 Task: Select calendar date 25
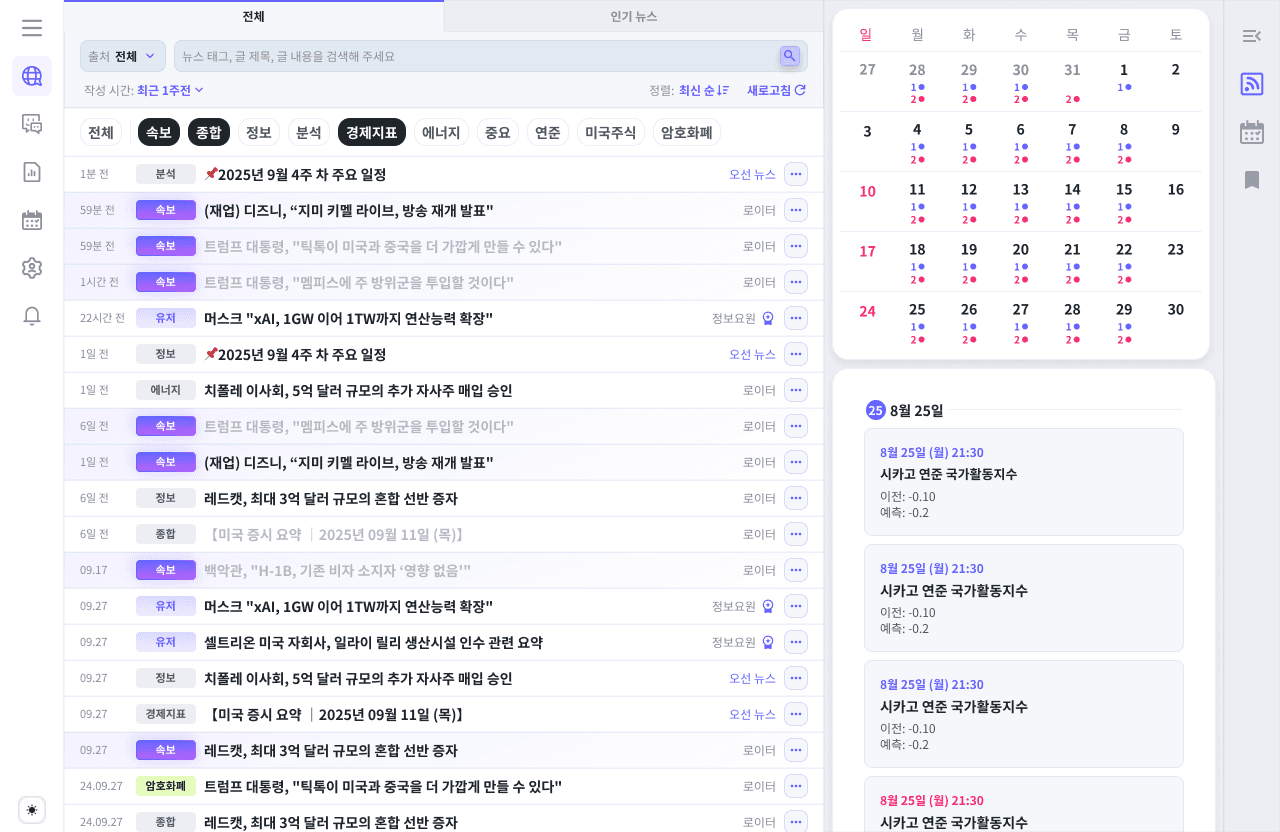(917, 310)
